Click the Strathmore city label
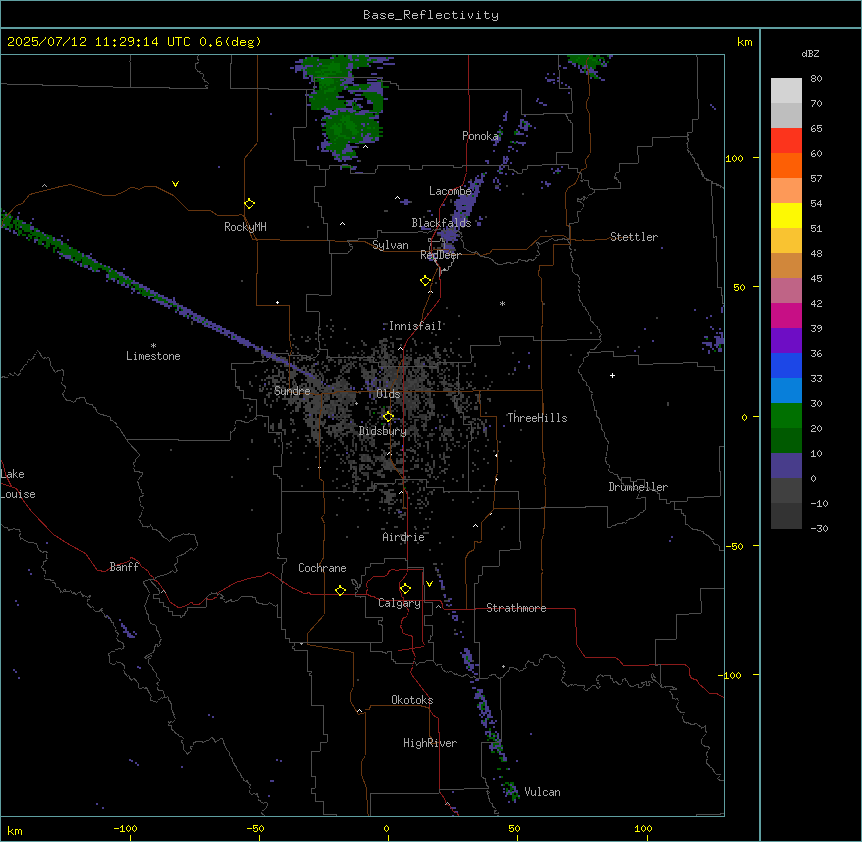Screen dimensions: 862x842 pos(516,608)
